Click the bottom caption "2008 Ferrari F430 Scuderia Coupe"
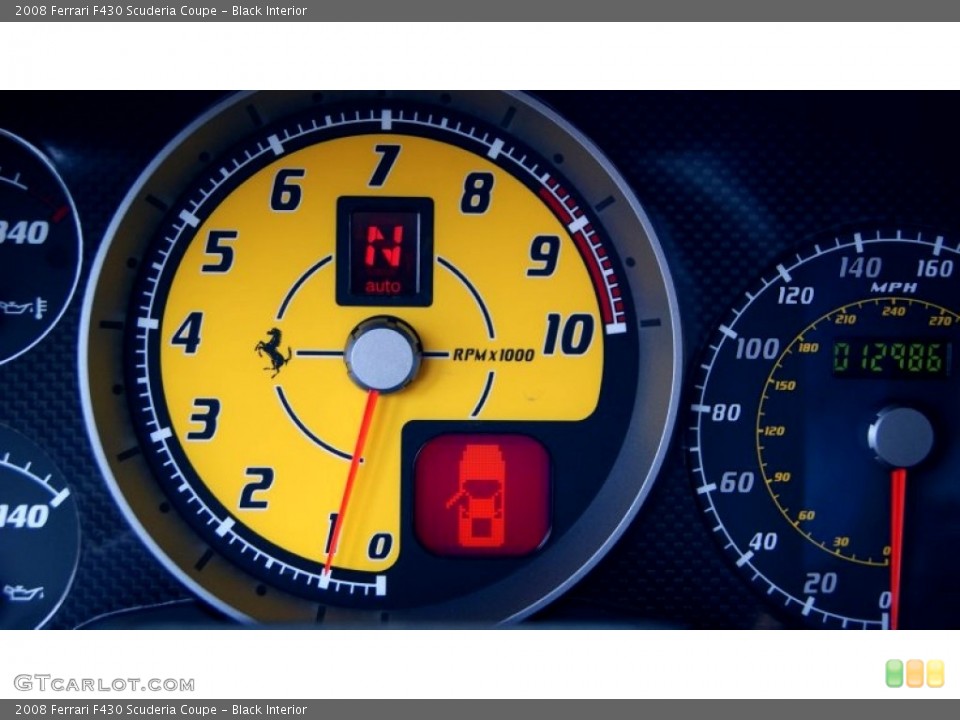The width and height of the screenshot is (960, 720). [x=116, y=709]
